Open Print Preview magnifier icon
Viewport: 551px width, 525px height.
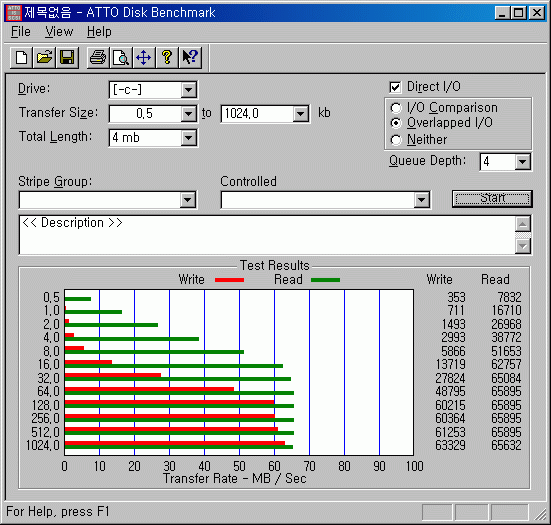coord(121,58)
